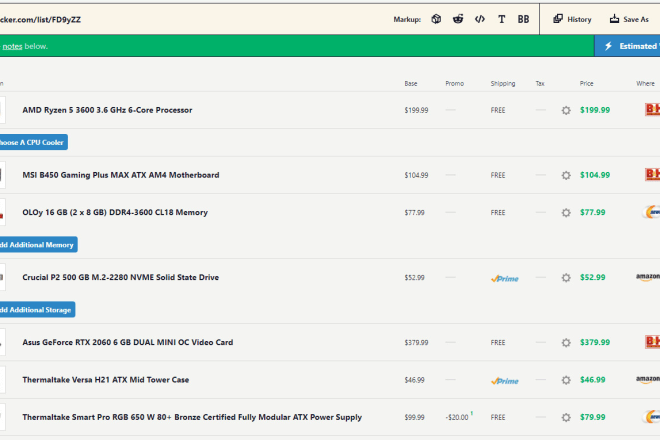The image size is (660, 440).
Task: Follow the notes link in green banner
Action: pyautogui.click(x=12, y=46)
